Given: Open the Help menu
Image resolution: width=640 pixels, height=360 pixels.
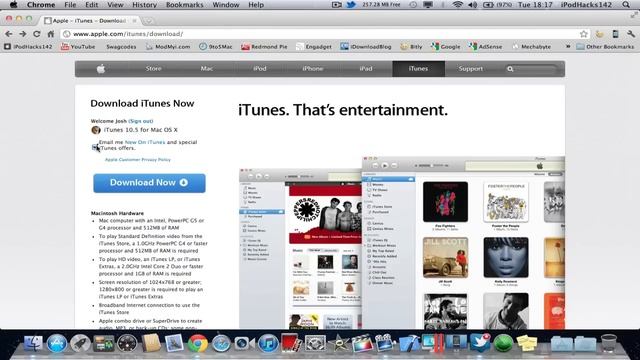Looking at the screenshot, I should (256, 5).
